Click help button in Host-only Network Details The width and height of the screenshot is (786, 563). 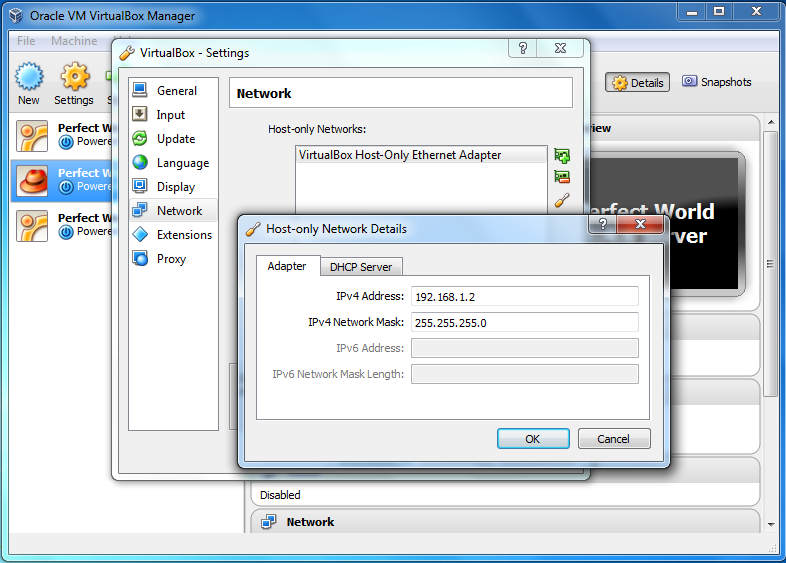coord(603,224)
